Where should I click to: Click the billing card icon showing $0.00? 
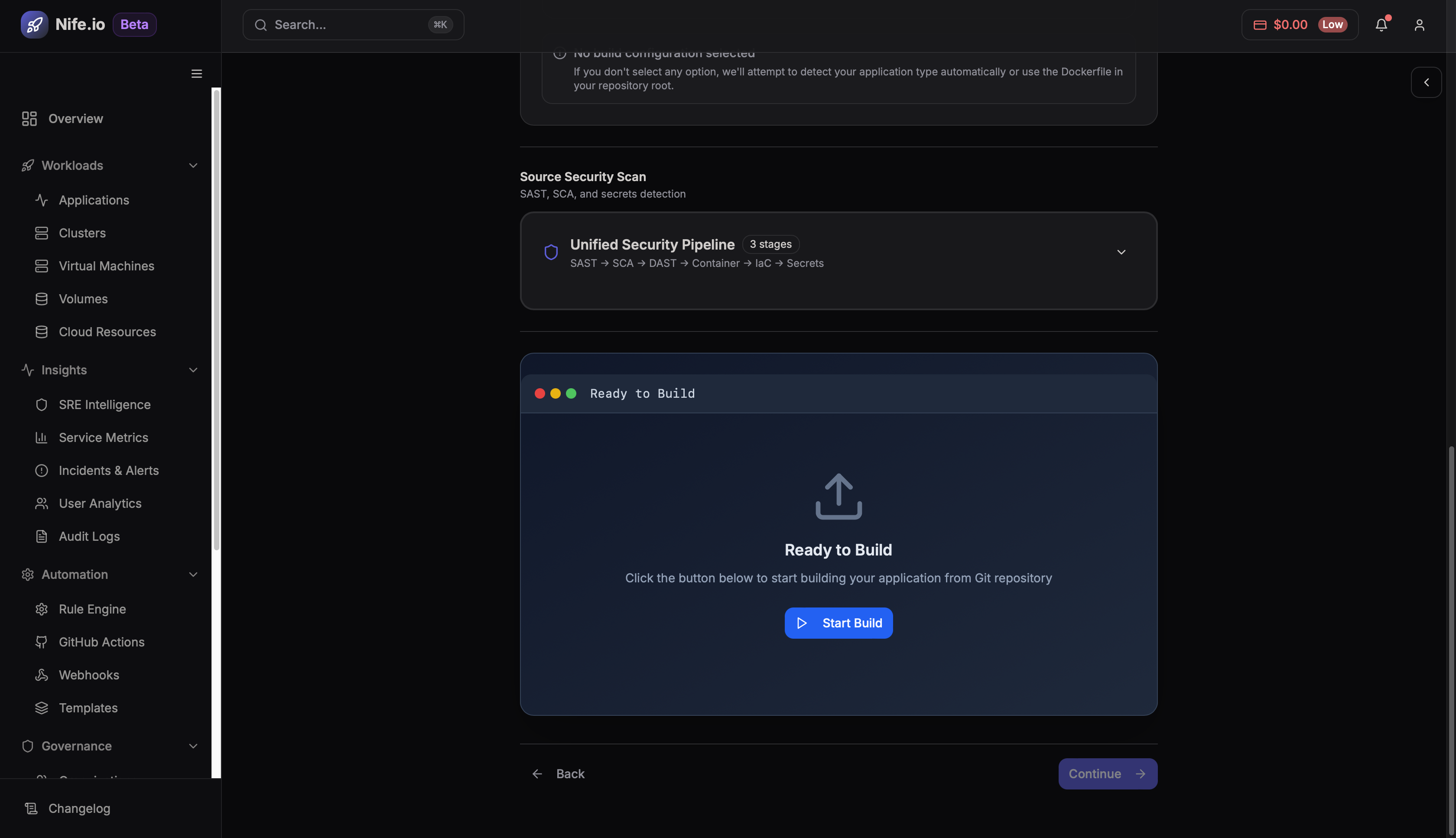1260,25
